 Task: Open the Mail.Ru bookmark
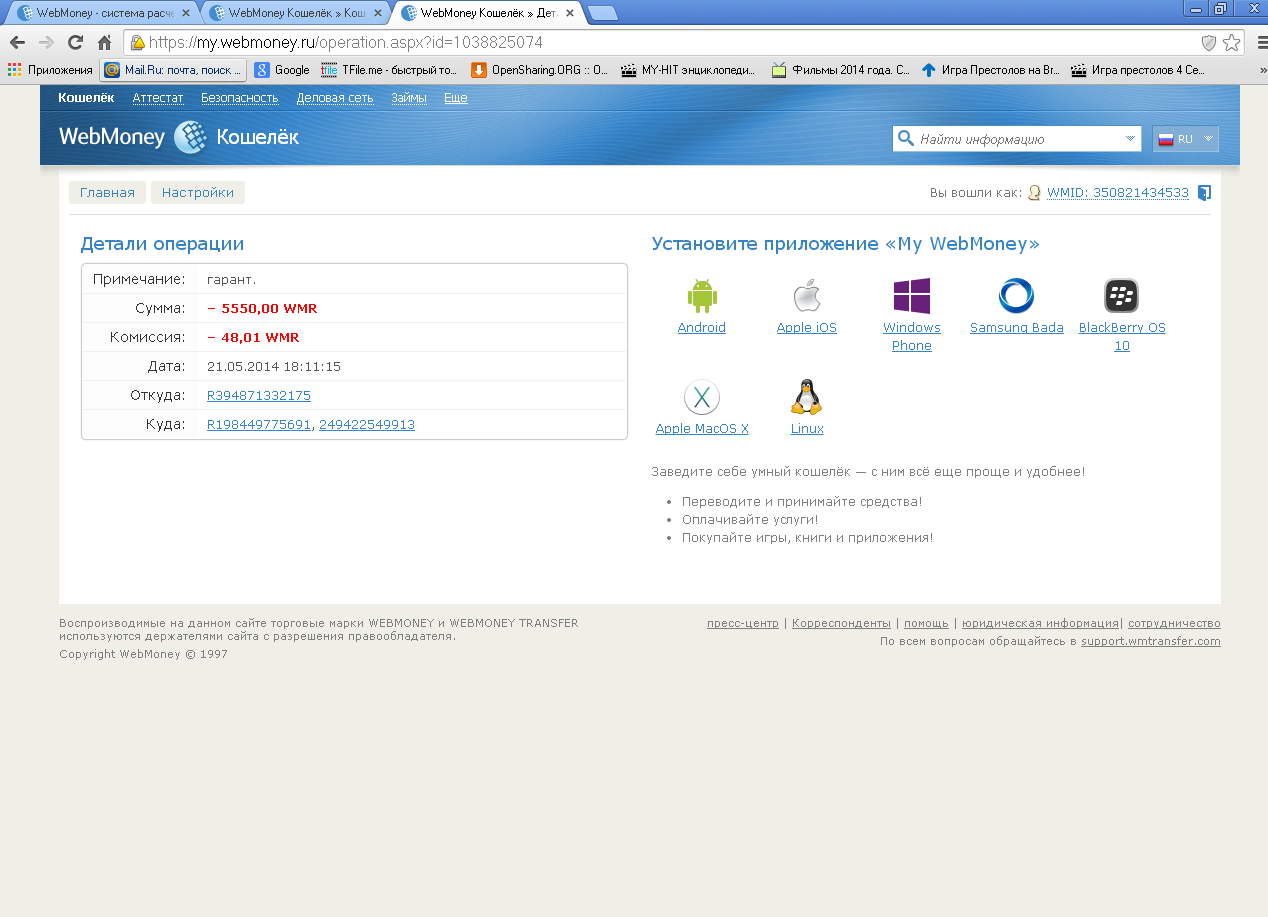point(174,70)
